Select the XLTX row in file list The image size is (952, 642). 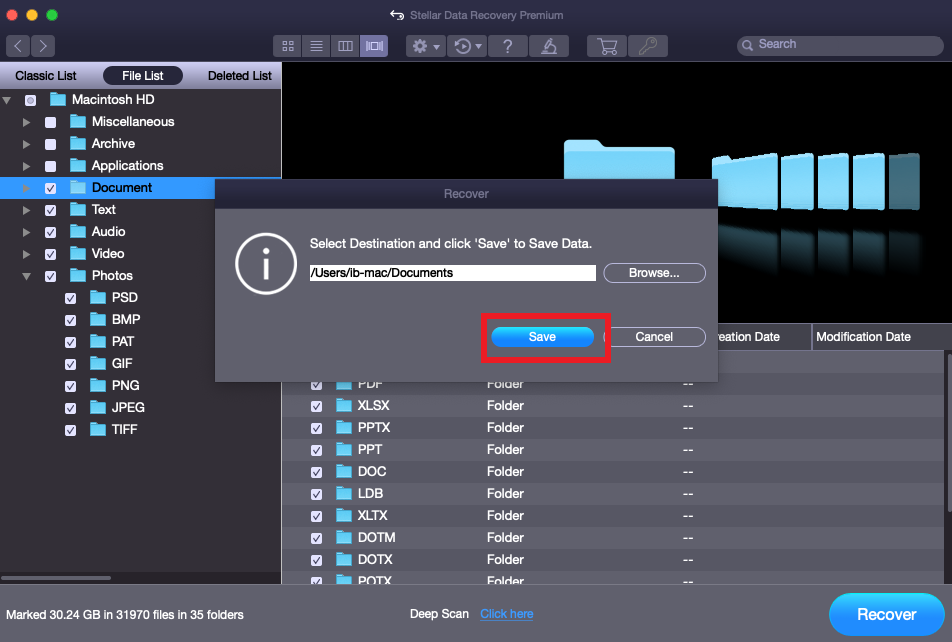pyautogui.click(x=613, y=516)
